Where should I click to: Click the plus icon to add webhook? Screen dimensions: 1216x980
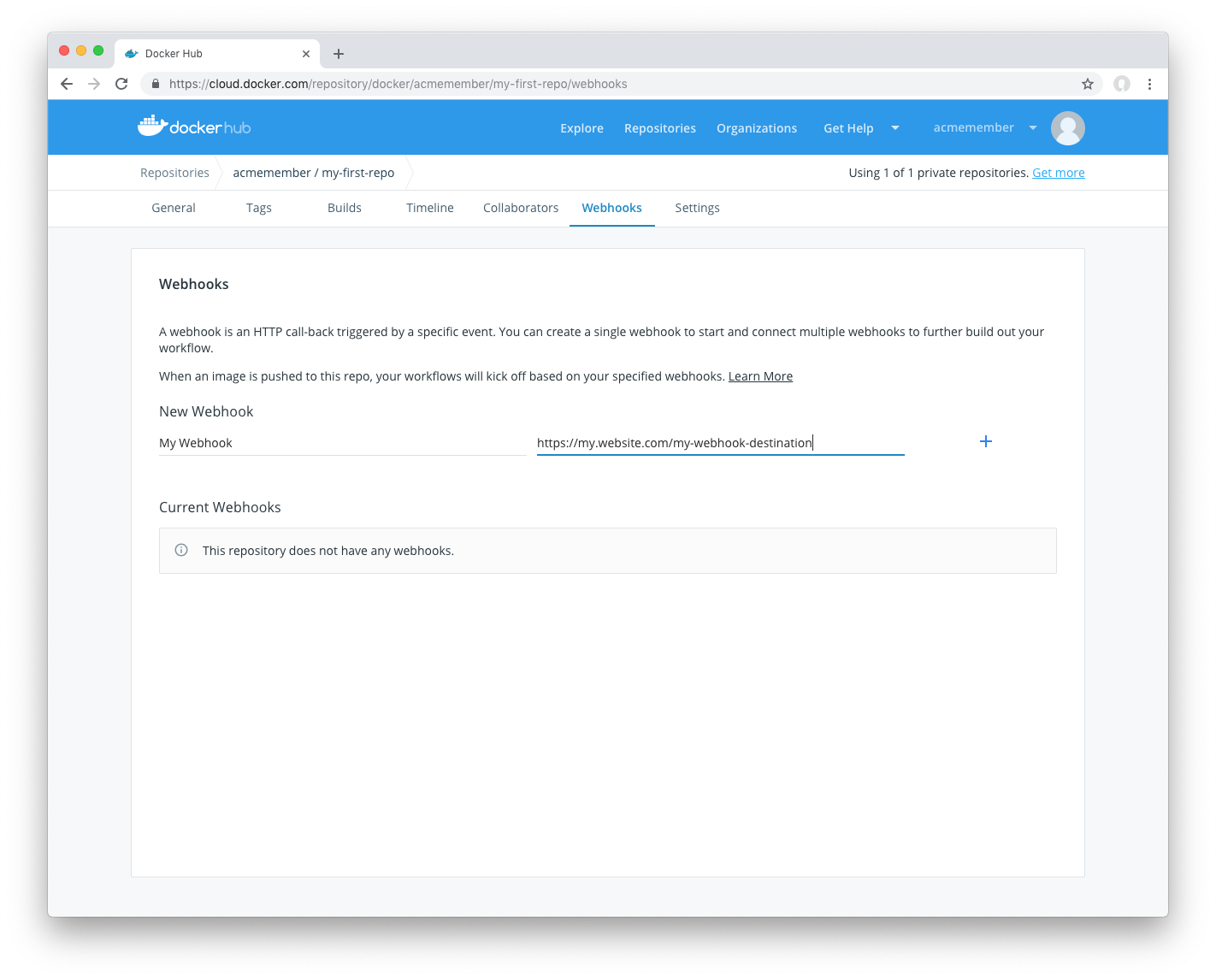click(985, 441)
